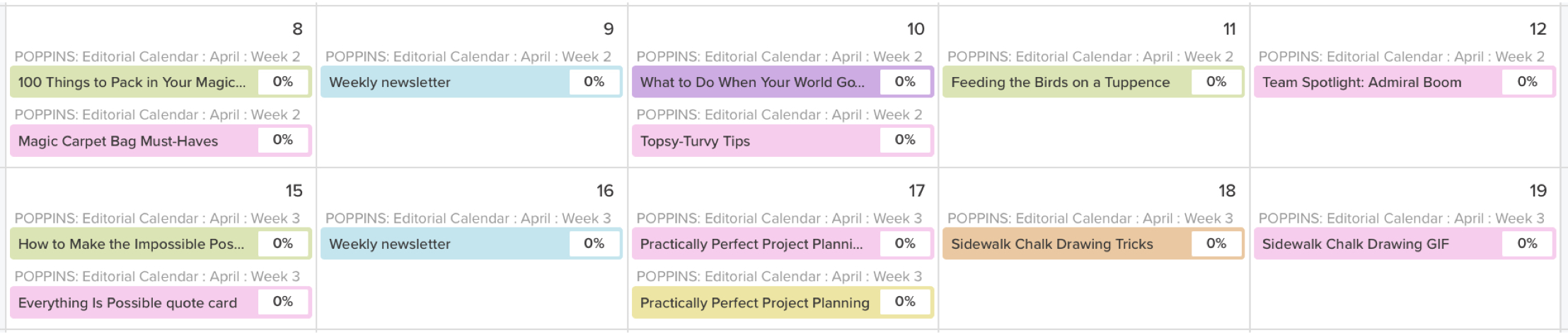1568x335 pixels.
Task: Open yellow Practically Perfect Project Planning task
Action: (754, 302)
